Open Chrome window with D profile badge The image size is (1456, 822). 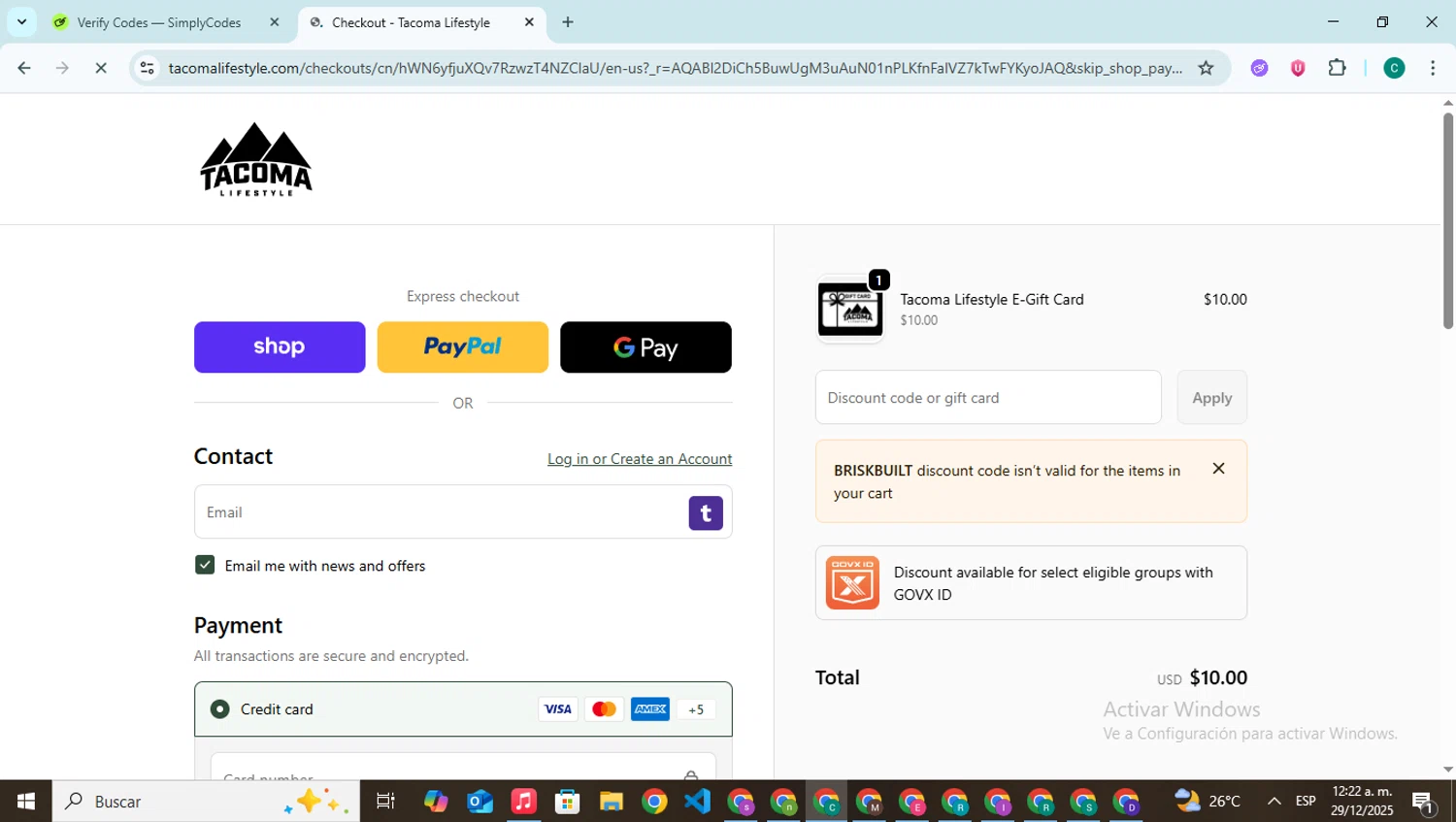click(1126, 802)
